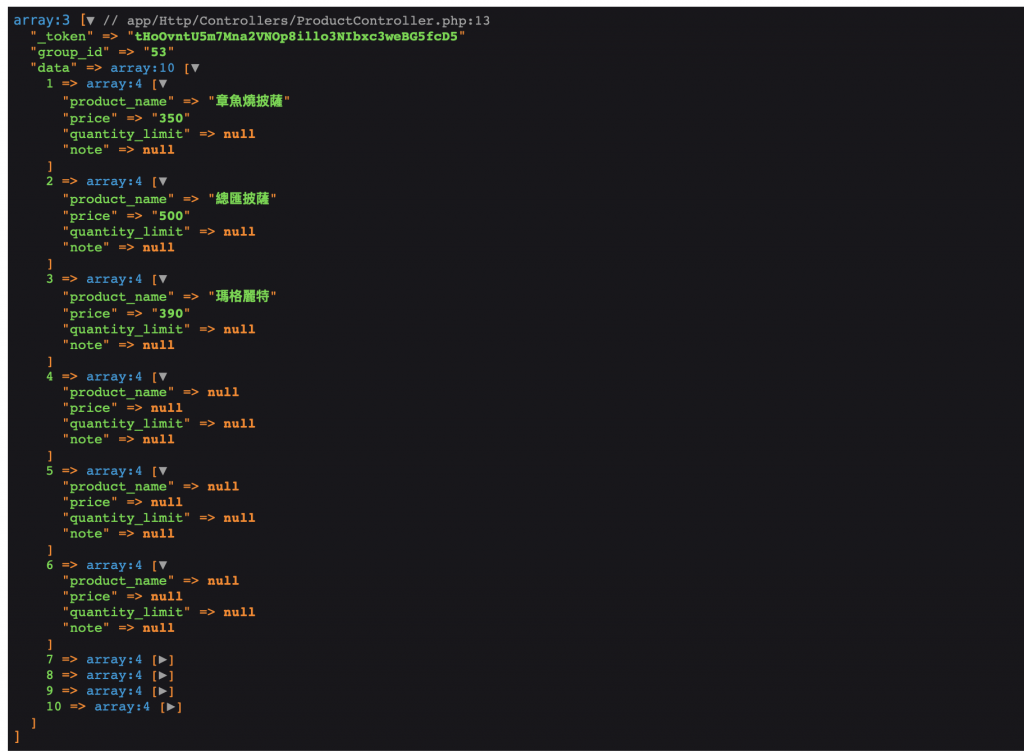Click price value "390"
The image size is (1024, 752).
point(171,314)
